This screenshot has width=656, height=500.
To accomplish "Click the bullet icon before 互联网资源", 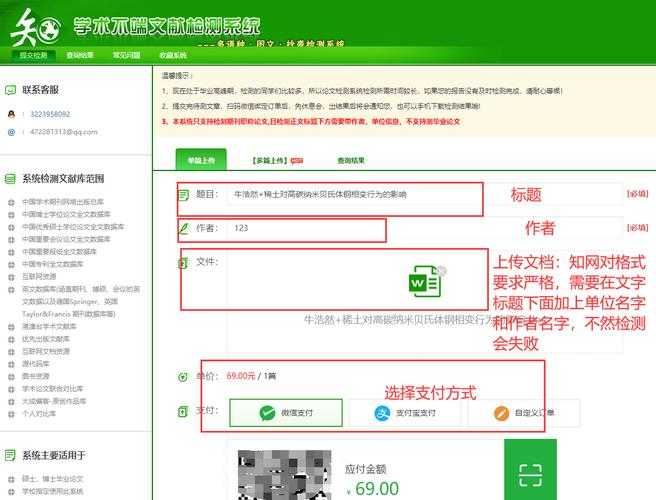I will pyautogui.click(x=11, y=277).
